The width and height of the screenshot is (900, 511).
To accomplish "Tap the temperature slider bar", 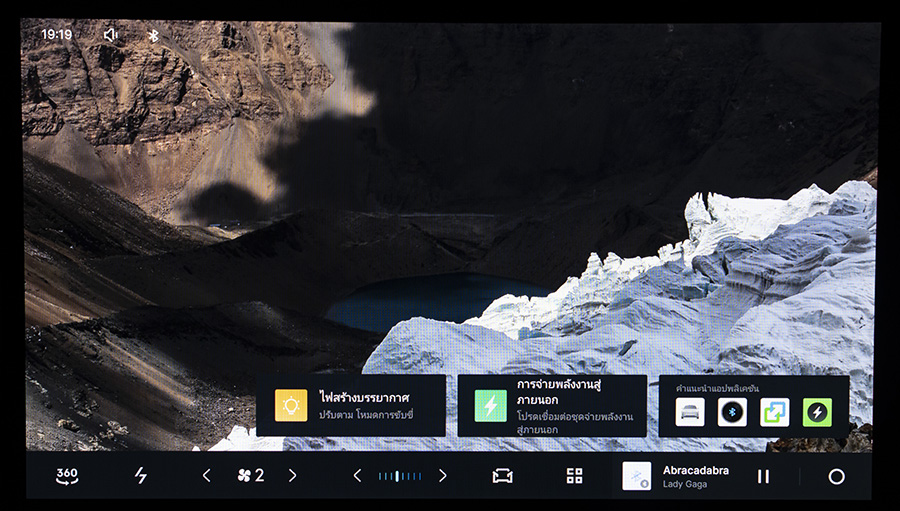I will tap(400, 476).
